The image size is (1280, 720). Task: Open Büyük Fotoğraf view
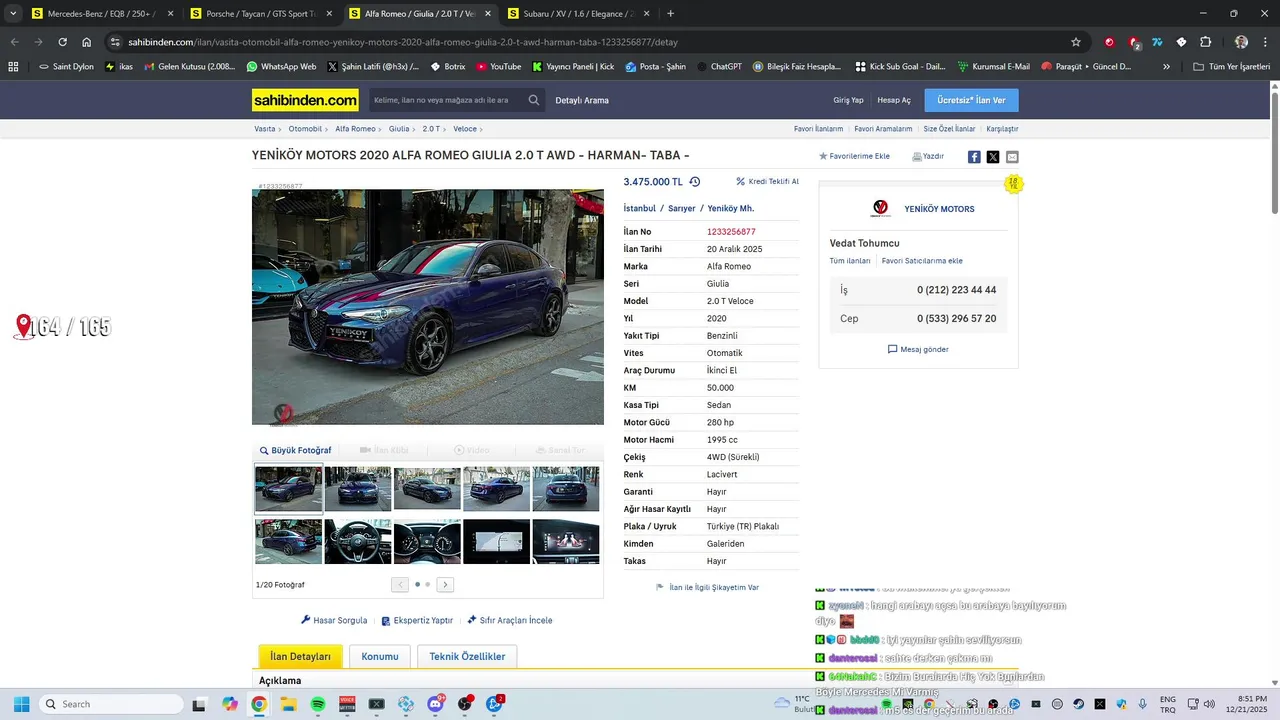point(296,450)
